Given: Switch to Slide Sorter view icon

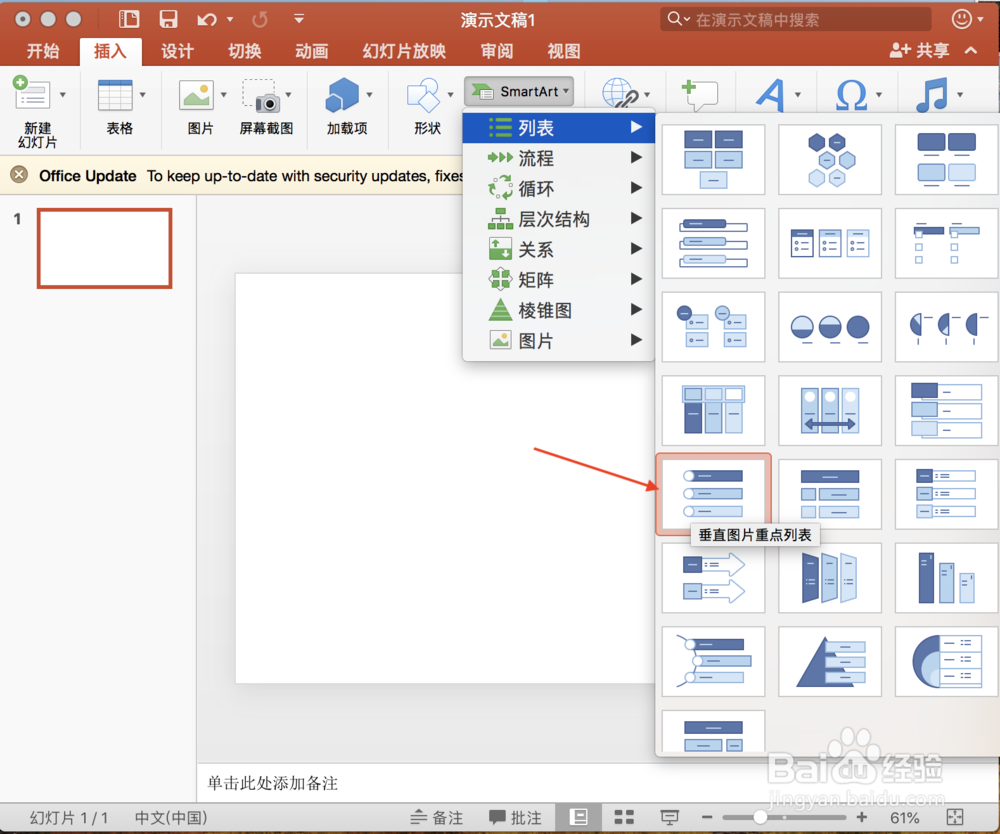Looking at the screenshot, I should click(624, 817).
